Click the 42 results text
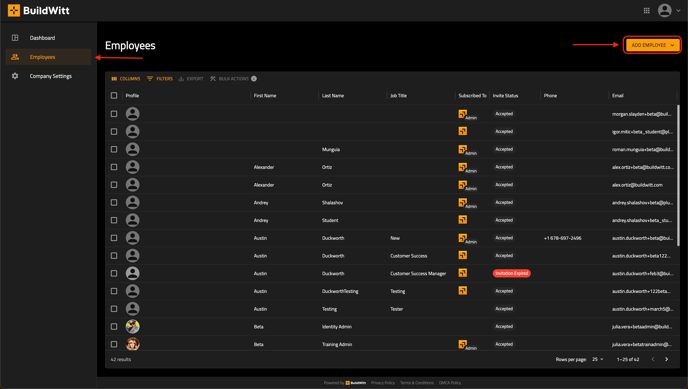This screenshot has height=389, width=688. pos(121,359)
